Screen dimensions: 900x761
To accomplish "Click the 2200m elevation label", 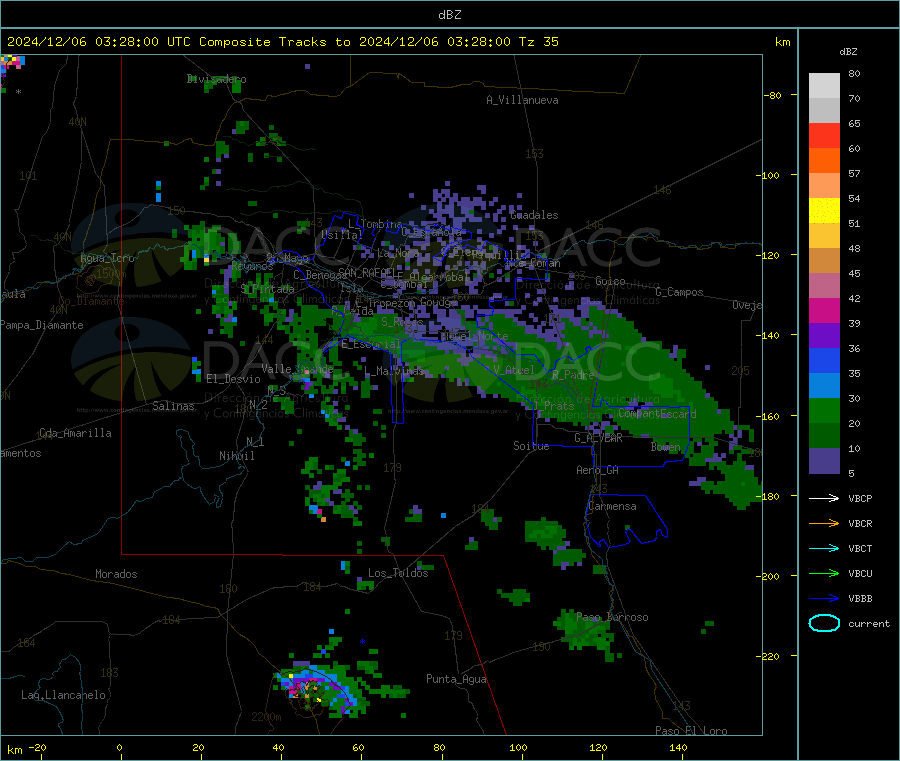I will click(x=266, y=717).
